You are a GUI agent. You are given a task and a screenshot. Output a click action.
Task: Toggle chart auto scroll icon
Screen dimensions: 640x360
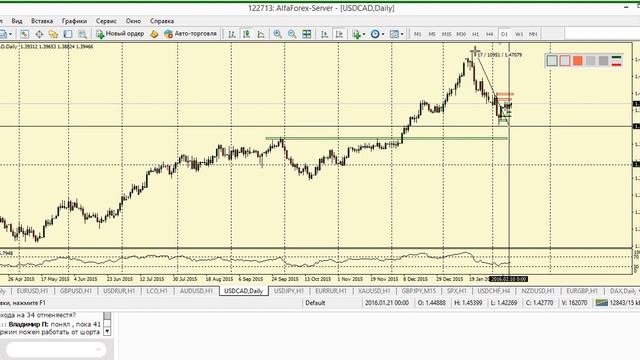coord(324,34)
